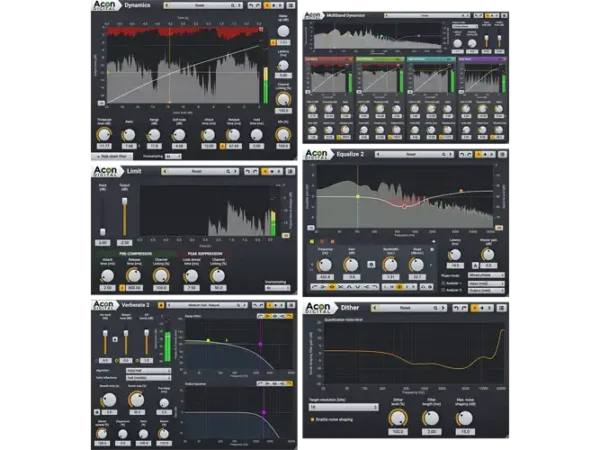600x450 pixels.
Task: Select stereo channel mode in Equalize 2
Action: point(399,287)
